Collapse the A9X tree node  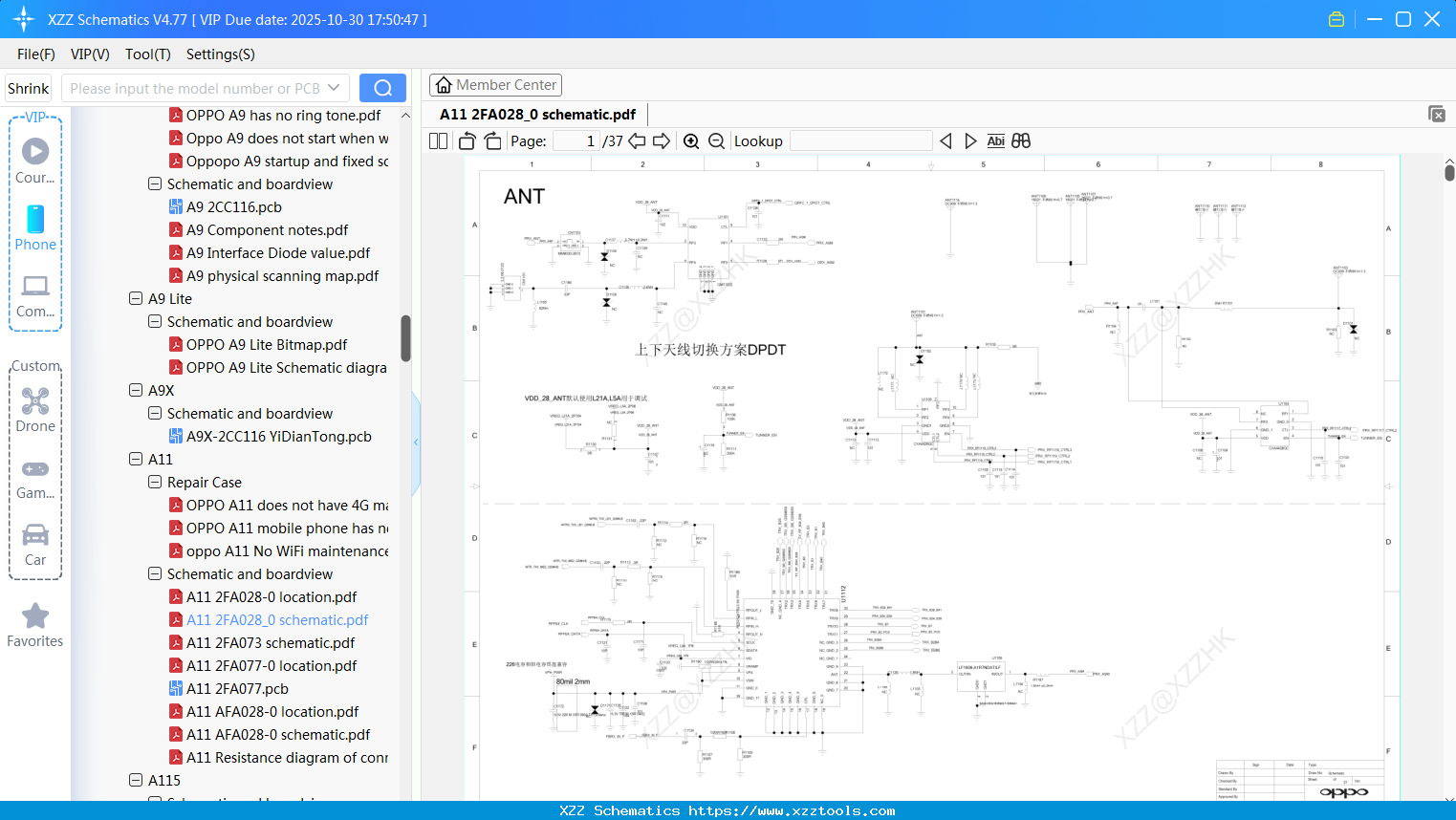pyautogui.click(x=136, y=390)
